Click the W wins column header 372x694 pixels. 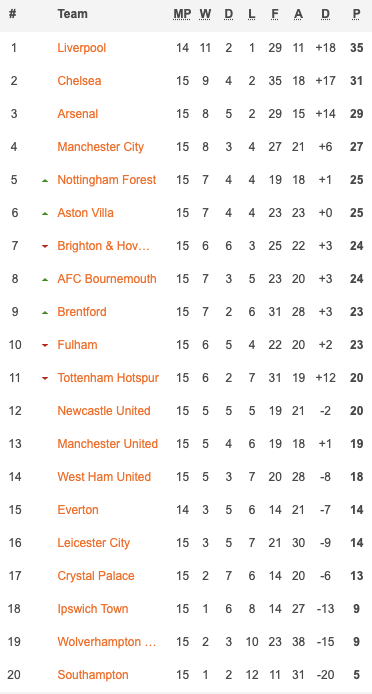coord(205,14)
